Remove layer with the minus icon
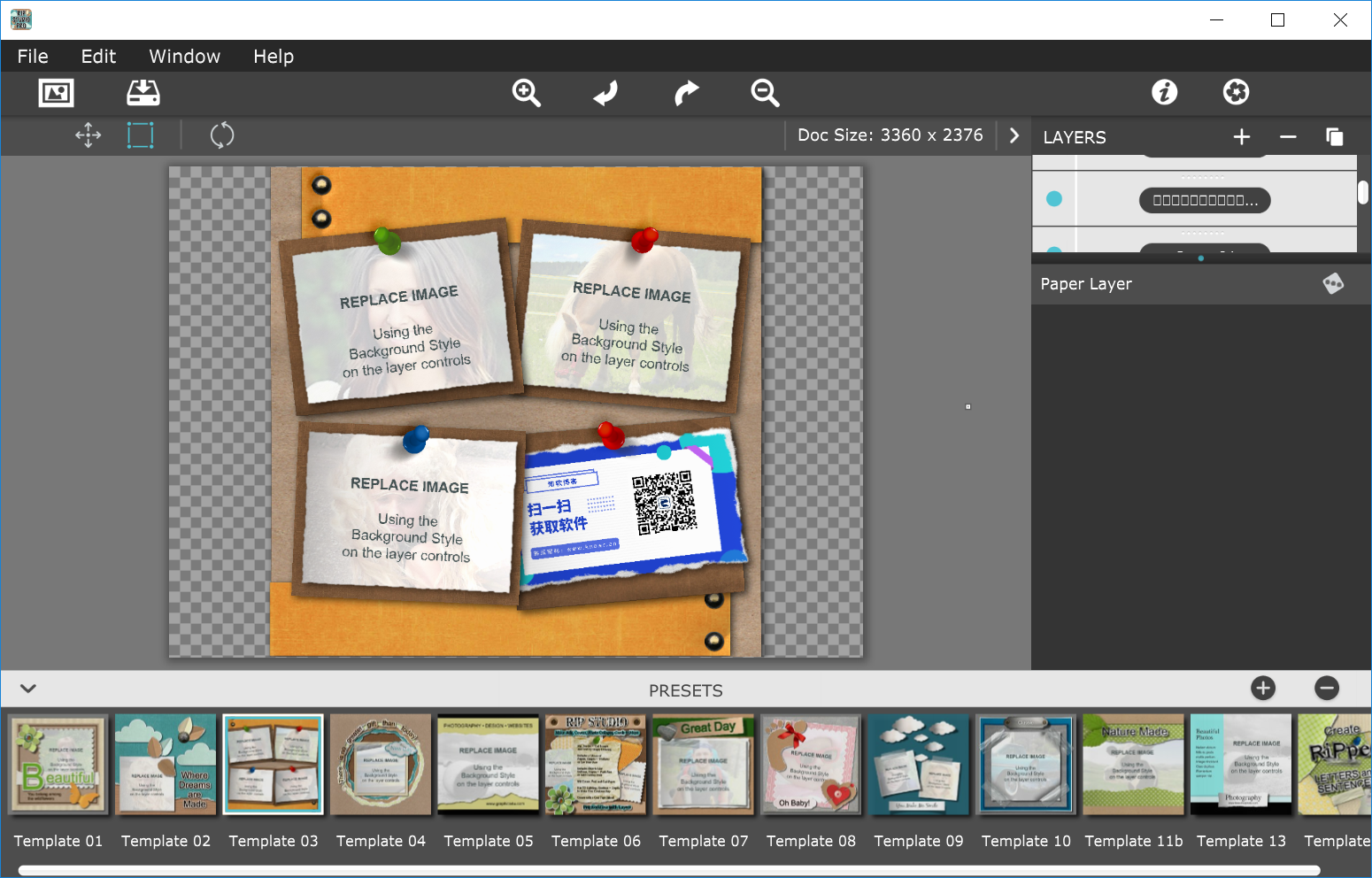The height and width of the screenshot is (878, 1372). [1288, 136]
